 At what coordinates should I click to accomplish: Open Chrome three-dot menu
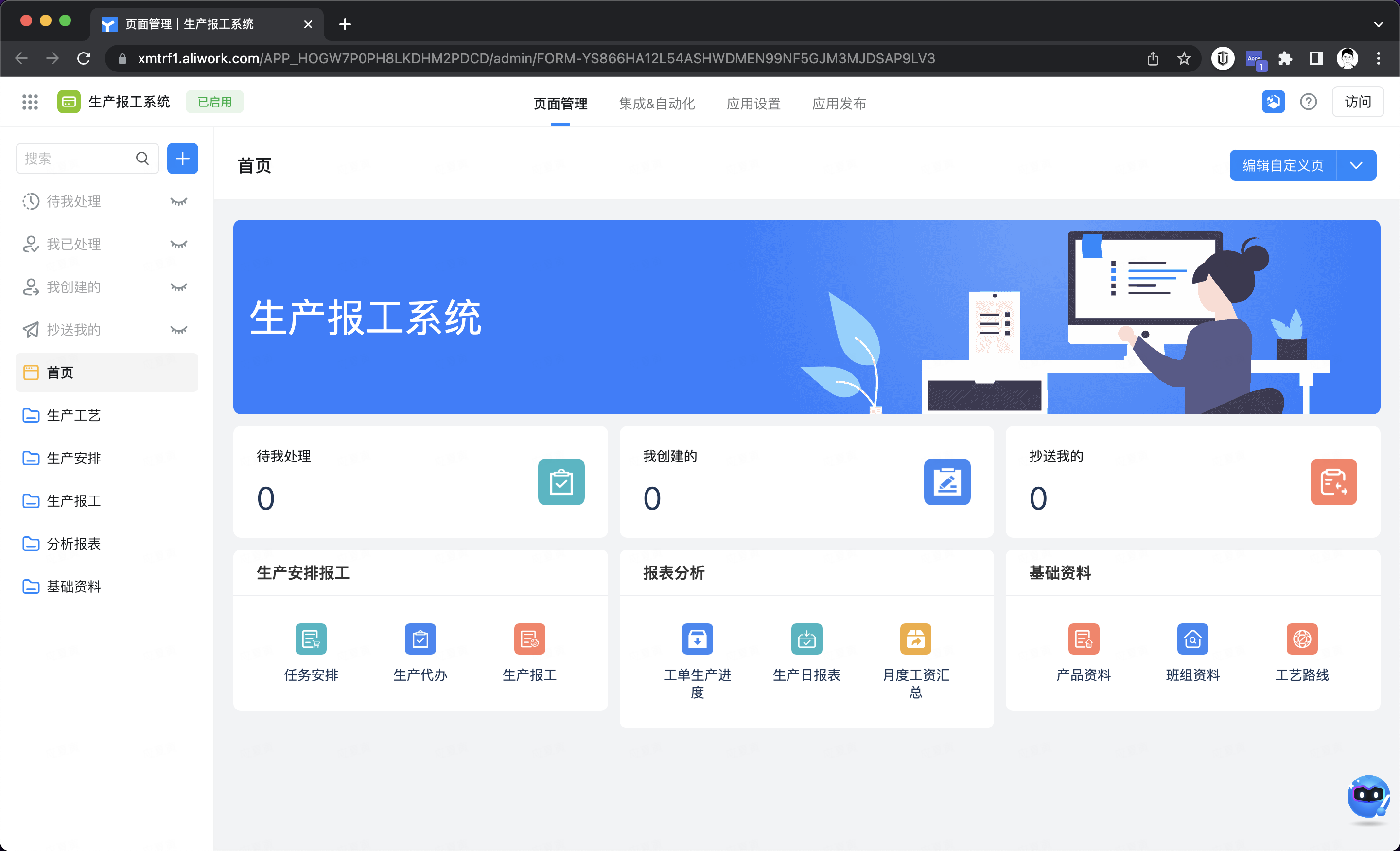click(x=1379, y=58)
